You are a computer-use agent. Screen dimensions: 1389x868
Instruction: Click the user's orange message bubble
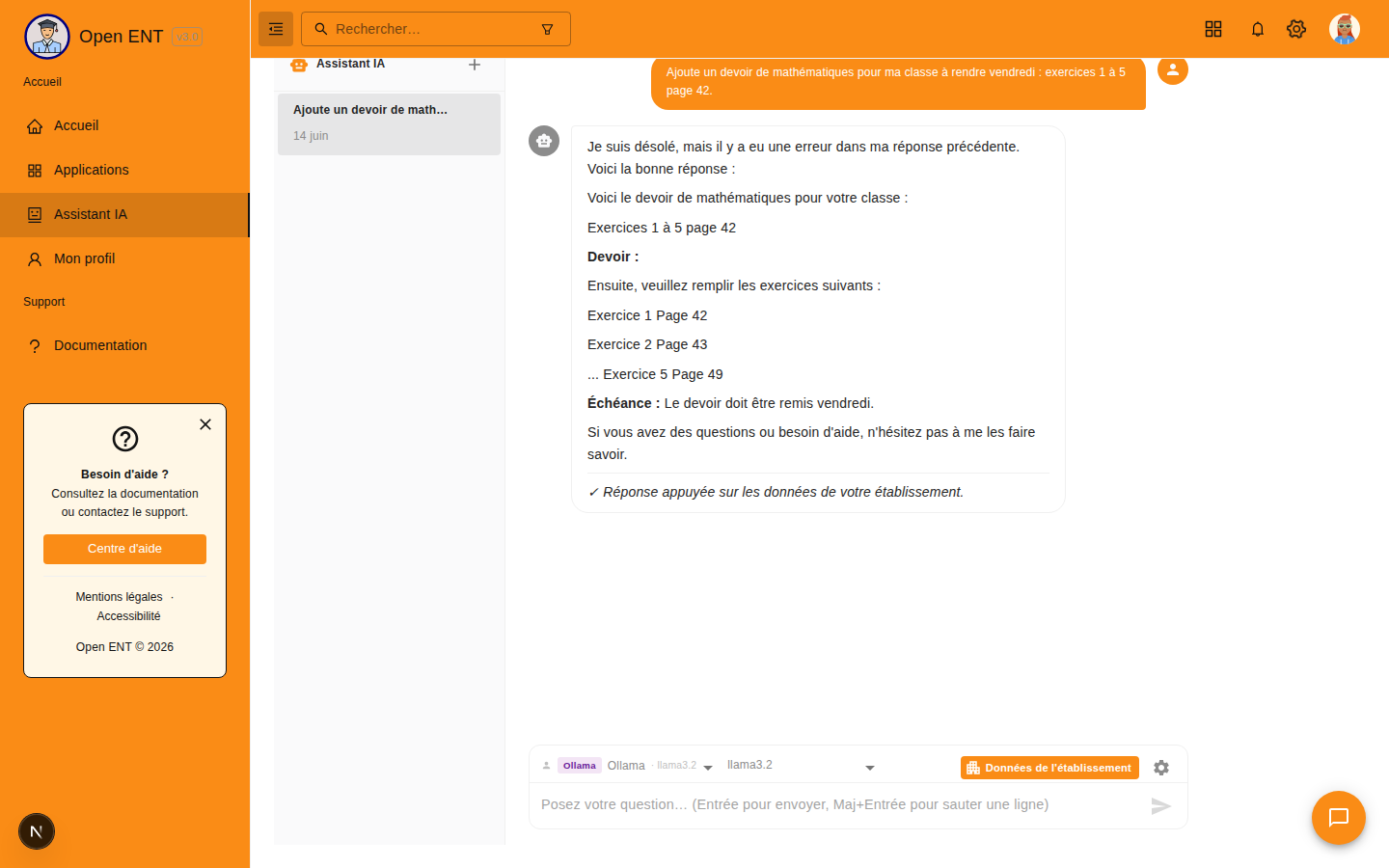click(898, 82)
